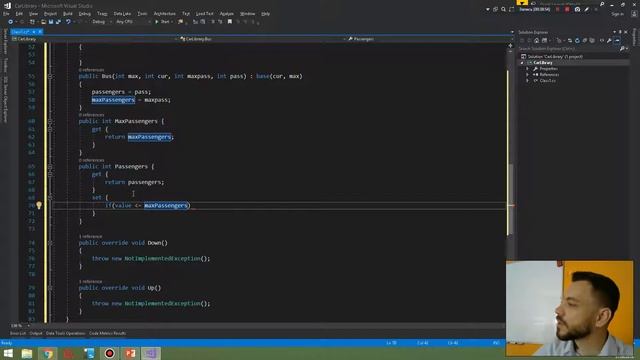Open the Architecture menu
Viewport: 640px width, 360px height.
tap(164, 14)
